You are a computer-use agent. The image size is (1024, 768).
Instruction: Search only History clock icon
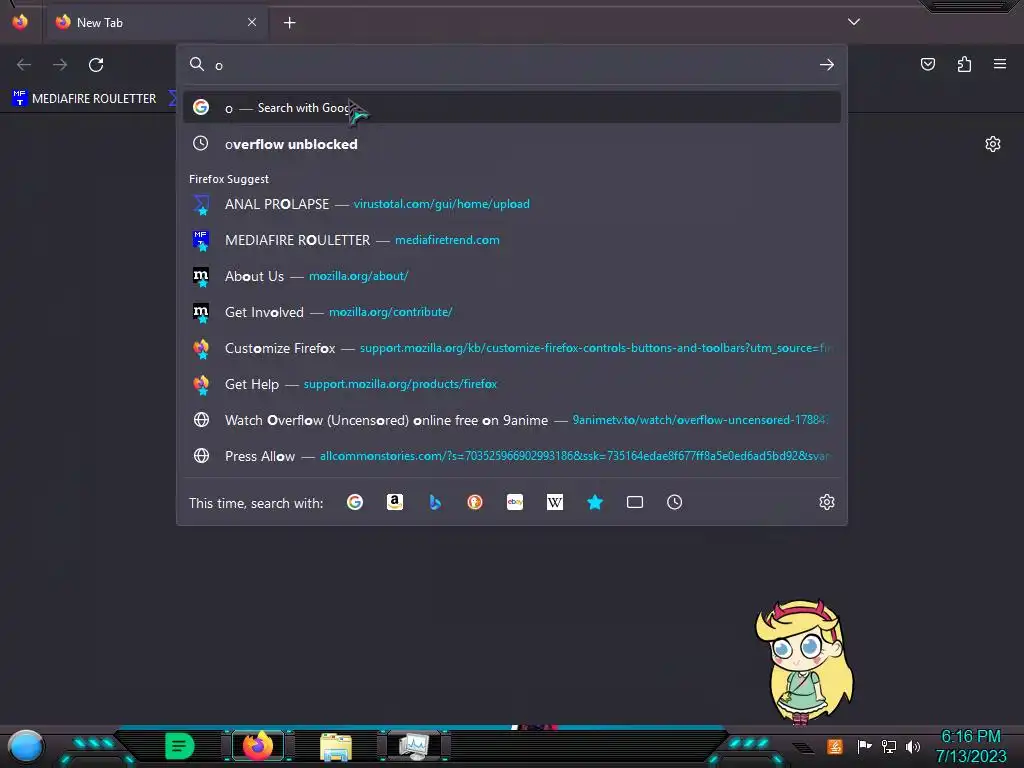pos(675,502)
